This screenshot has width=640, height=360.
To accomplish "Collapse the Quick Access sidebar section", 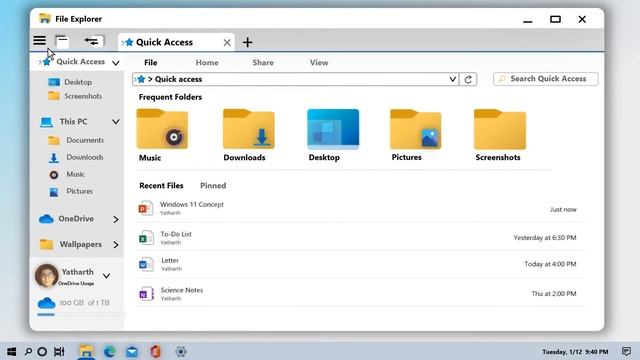I will [116, 63].
